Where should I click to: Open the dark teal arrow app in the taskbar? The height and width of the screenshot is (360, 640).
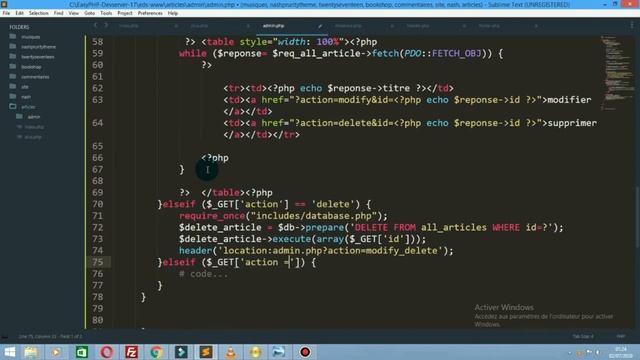(x=181, y=352)
